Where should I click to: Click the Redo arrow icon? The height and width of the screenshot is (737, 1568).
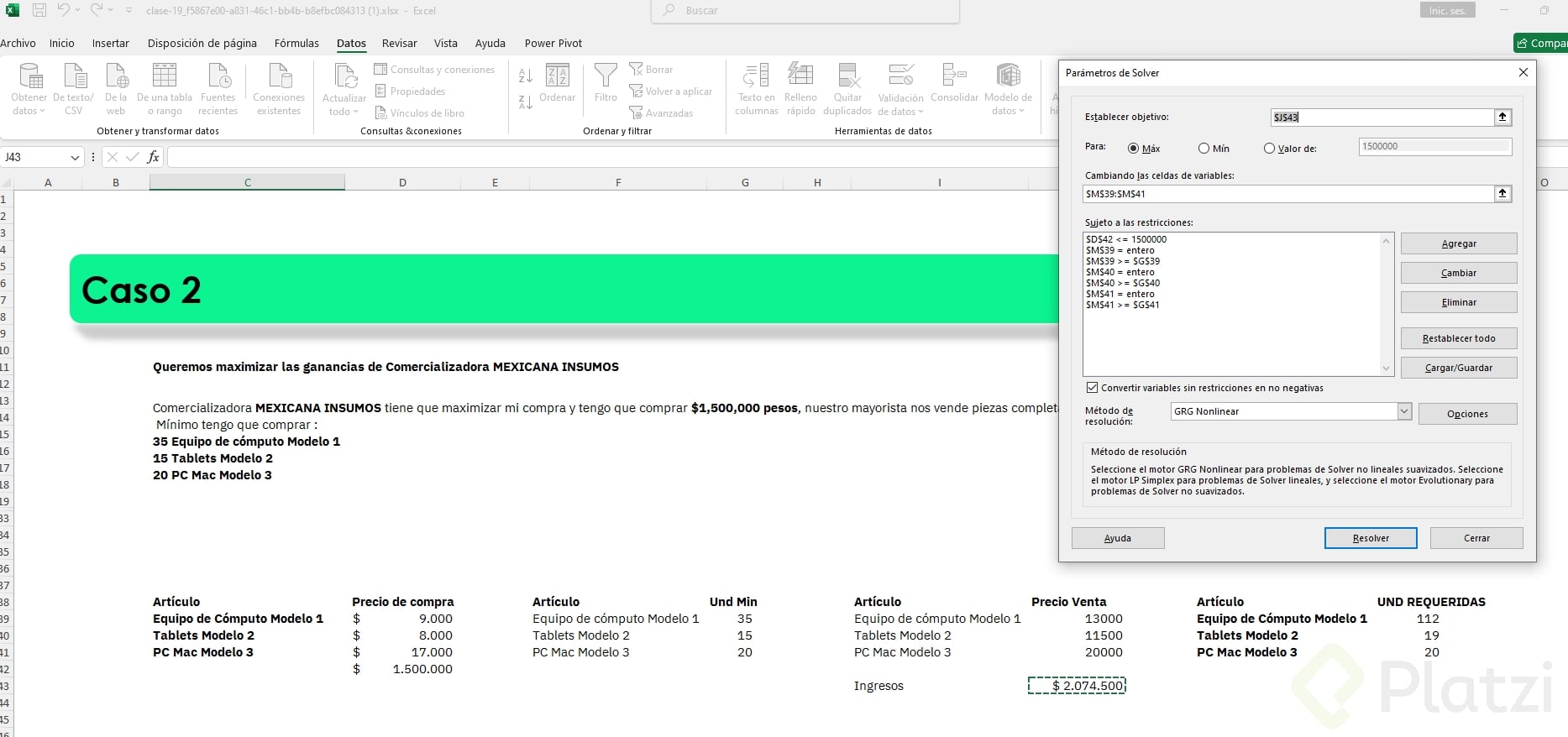pos(97,10)
